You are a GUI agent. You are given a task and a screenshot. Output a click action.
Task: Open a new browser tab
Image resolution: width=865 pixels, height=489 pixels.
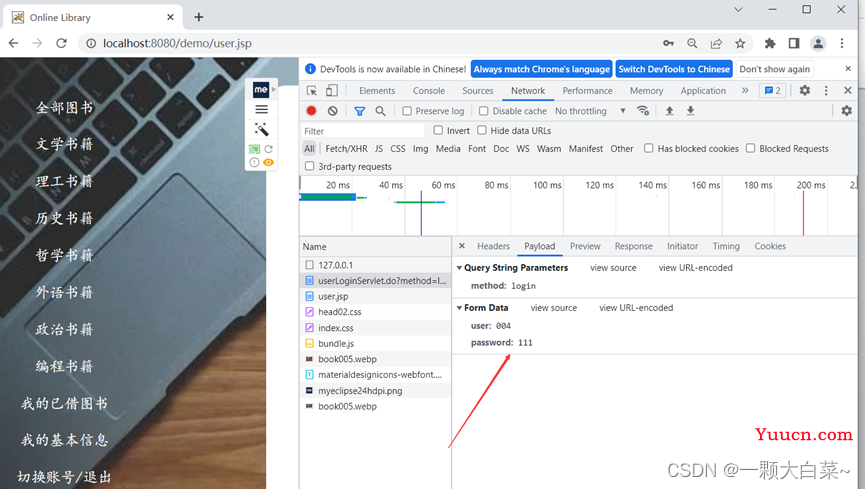[x=199, y=17]
